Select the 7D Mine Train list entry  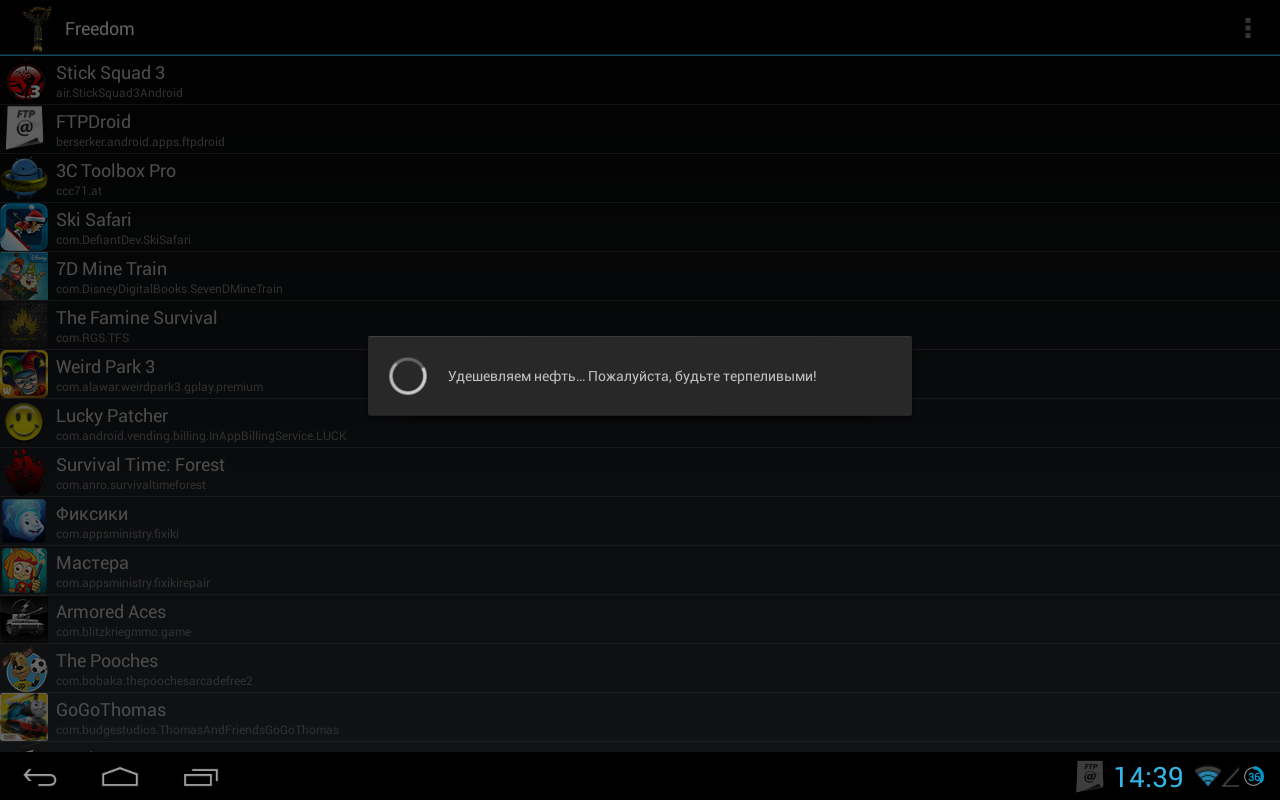click(x=640, y=277)
